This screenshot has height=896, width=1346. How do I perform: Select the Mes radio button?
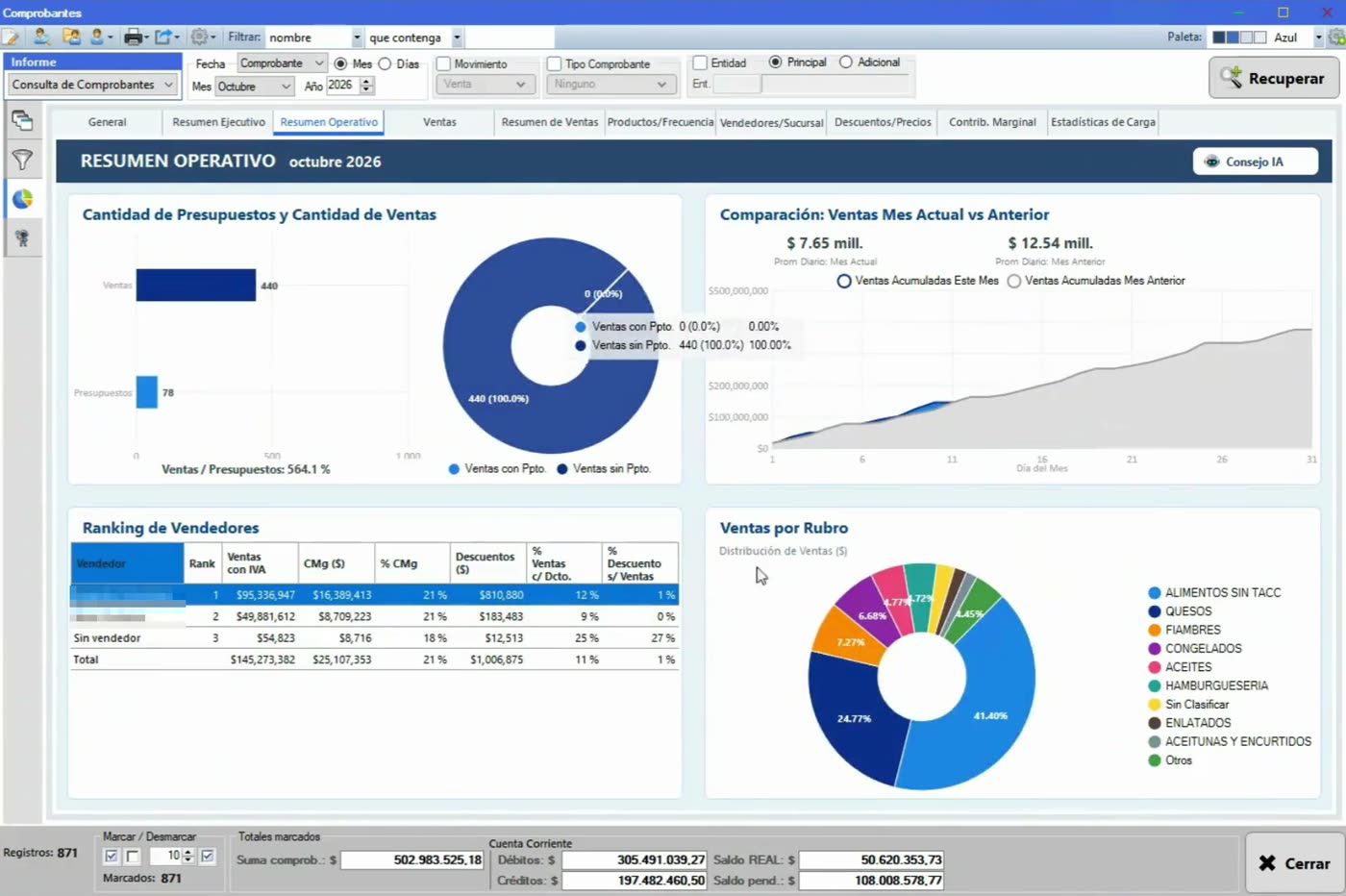tap(340, 63)
